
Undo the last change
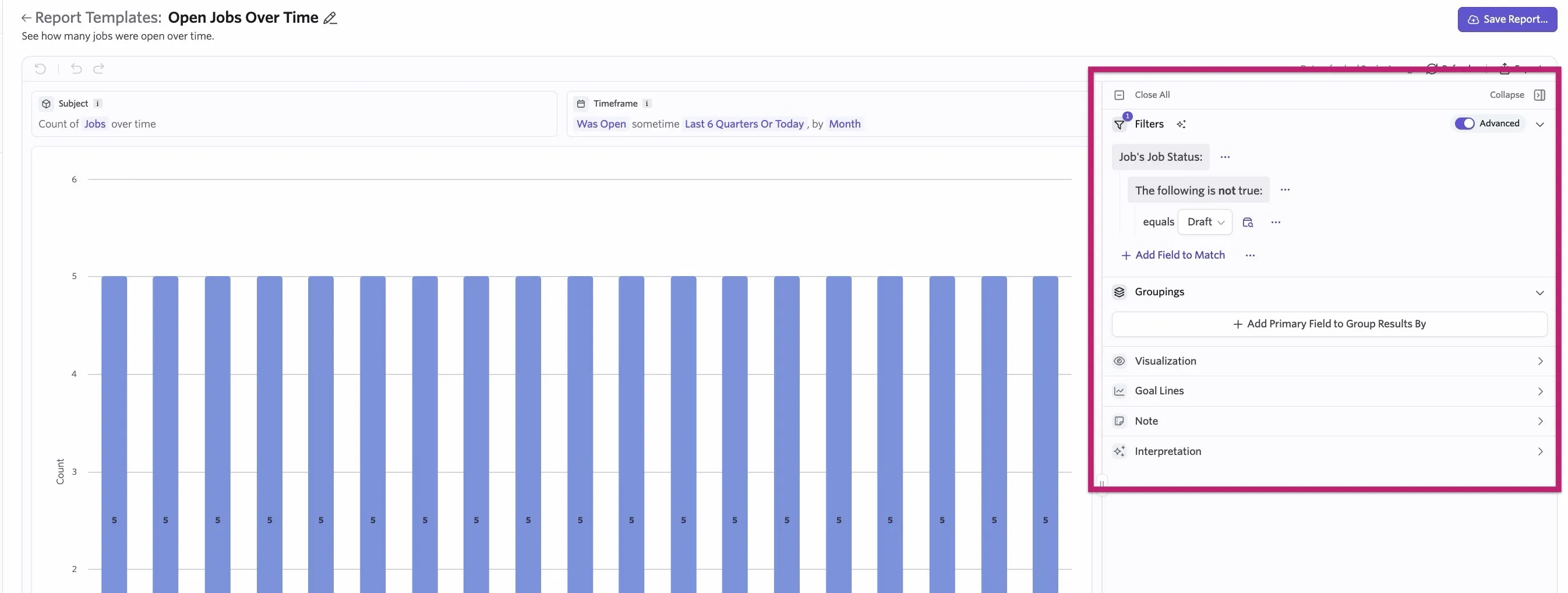(x=76, y=69)
